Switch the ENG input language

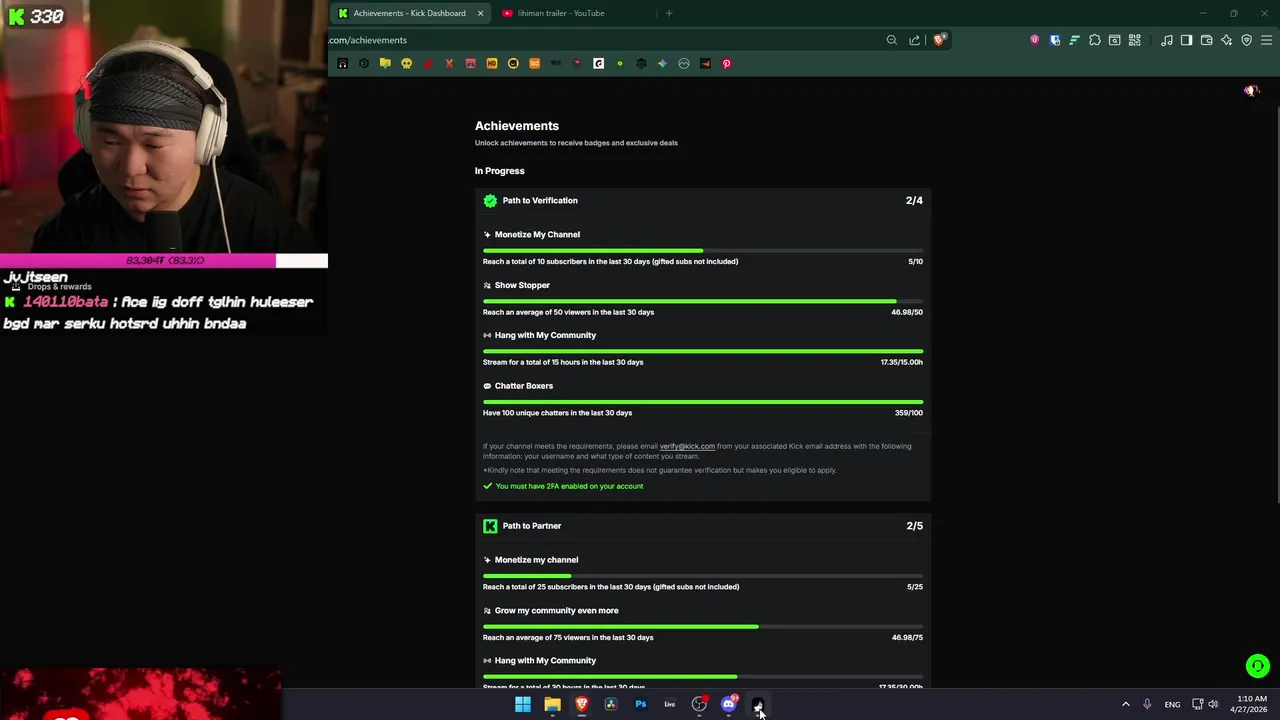(x=1172, y=704)
